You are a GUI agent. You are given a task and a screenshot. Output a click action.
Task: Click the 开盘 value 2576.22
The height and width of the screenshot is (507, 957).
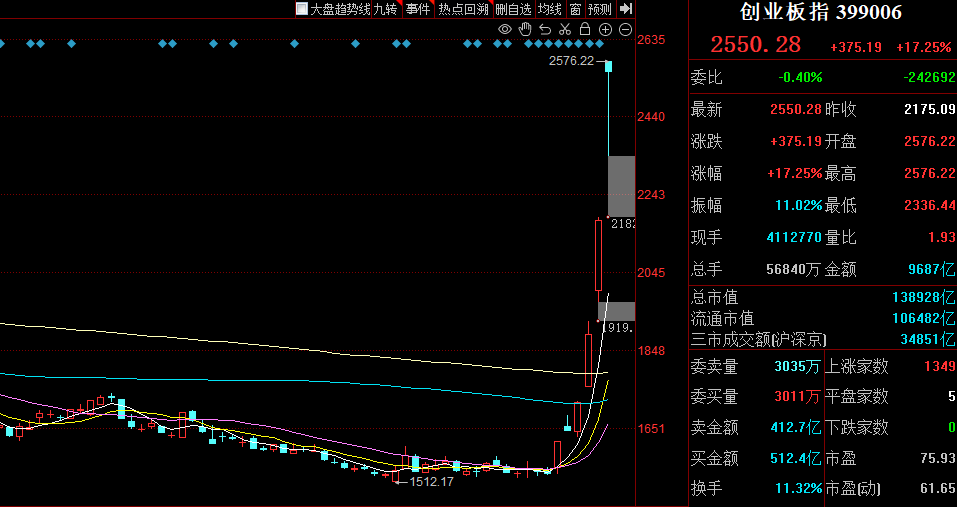click(929, 142)
